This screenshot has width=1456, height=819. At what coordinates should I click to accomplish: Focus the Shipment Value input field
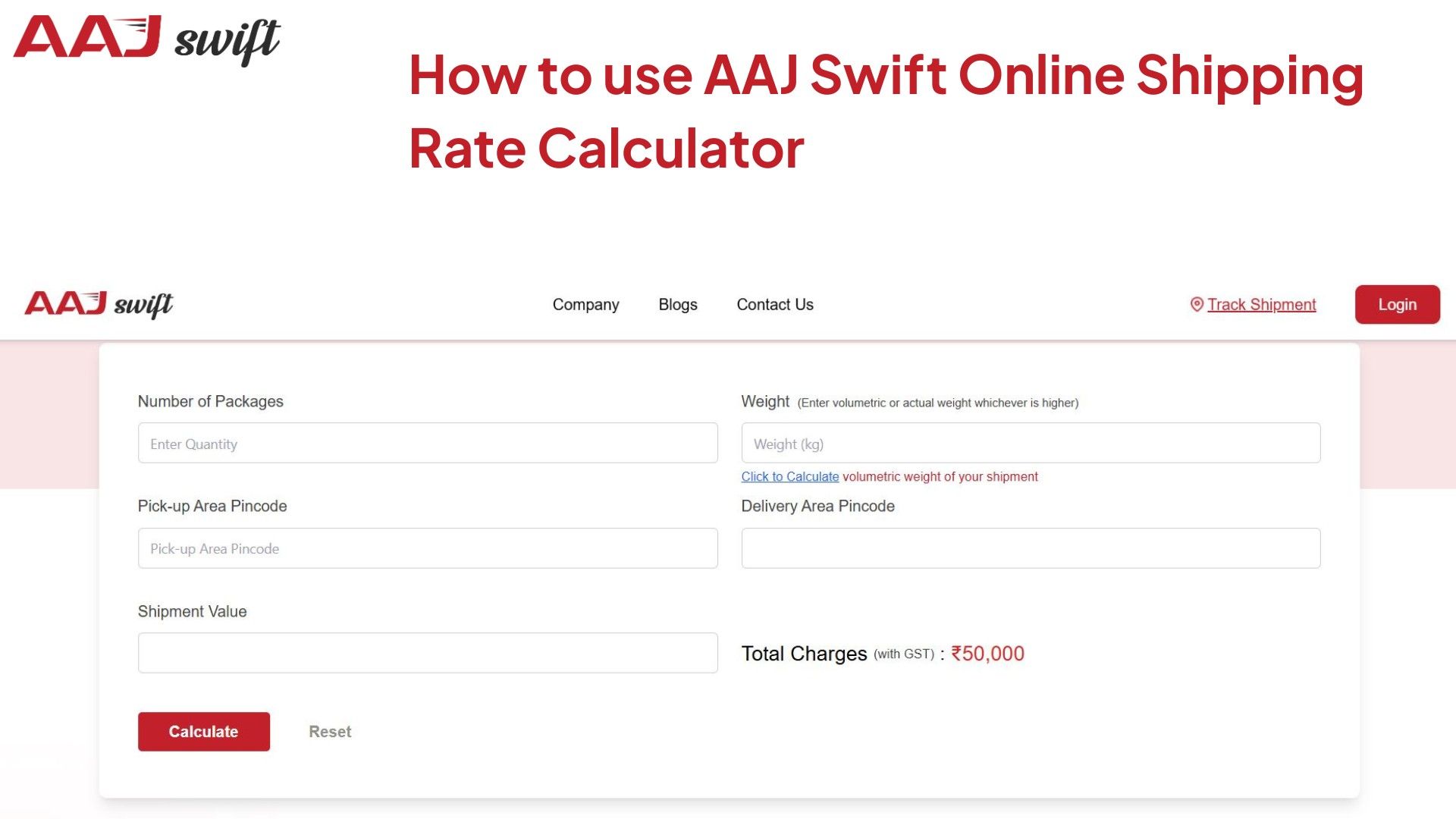(x=427, y=653)
